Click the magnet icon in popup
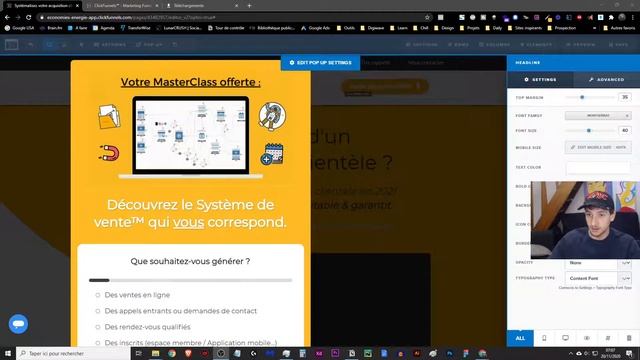Viewport: 640px width, 360px height. tap(109, 153)
